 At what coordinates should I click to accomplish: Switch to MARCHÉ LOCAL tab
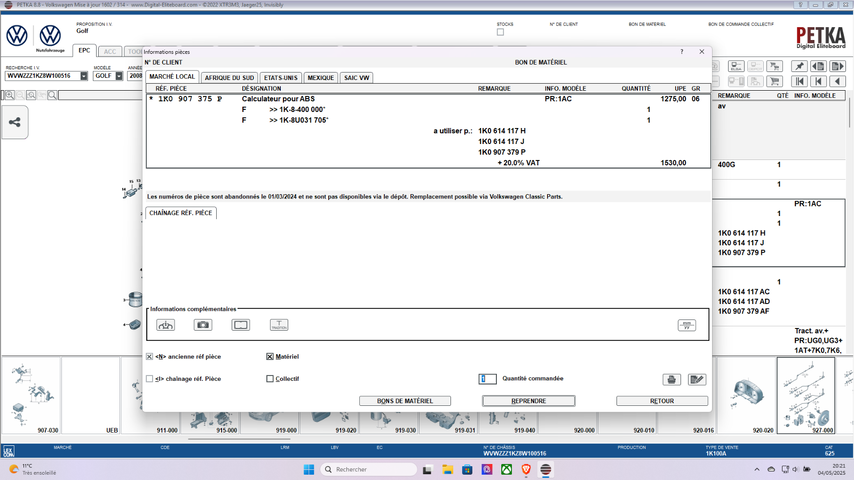click(172, 77)
